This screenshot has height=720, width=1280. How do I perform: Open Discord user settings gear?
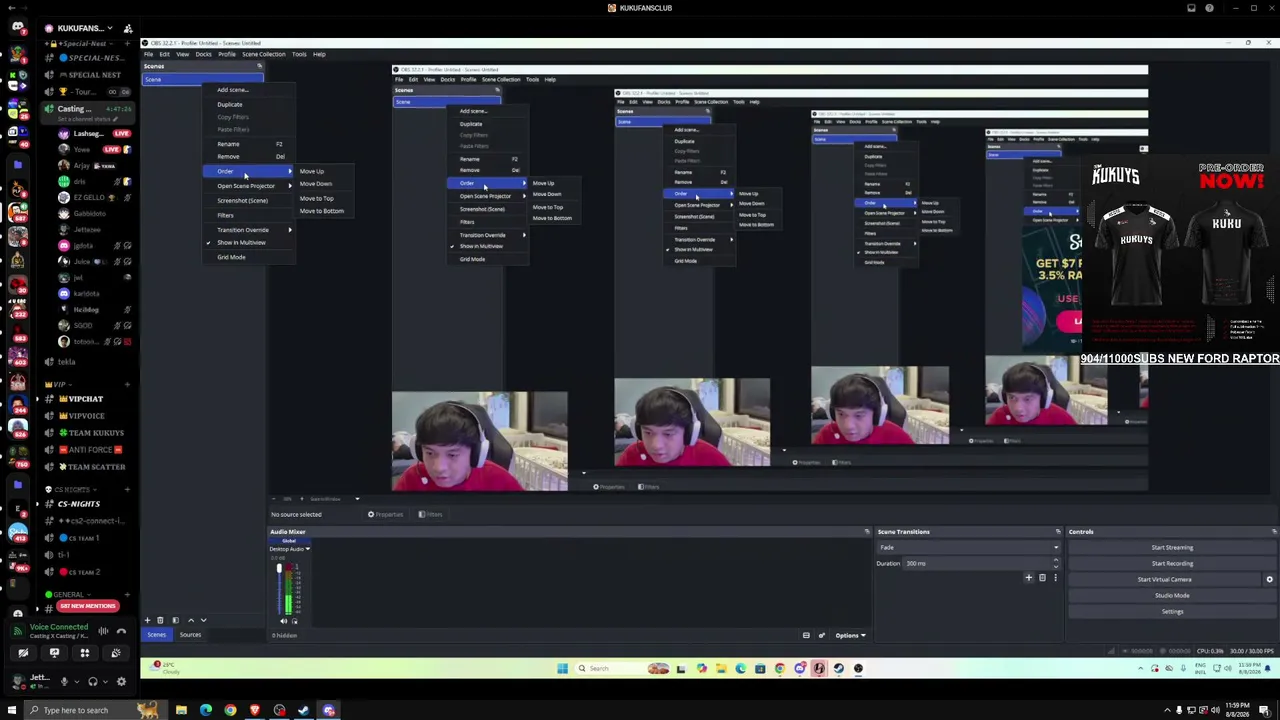[x=121, y=682]
